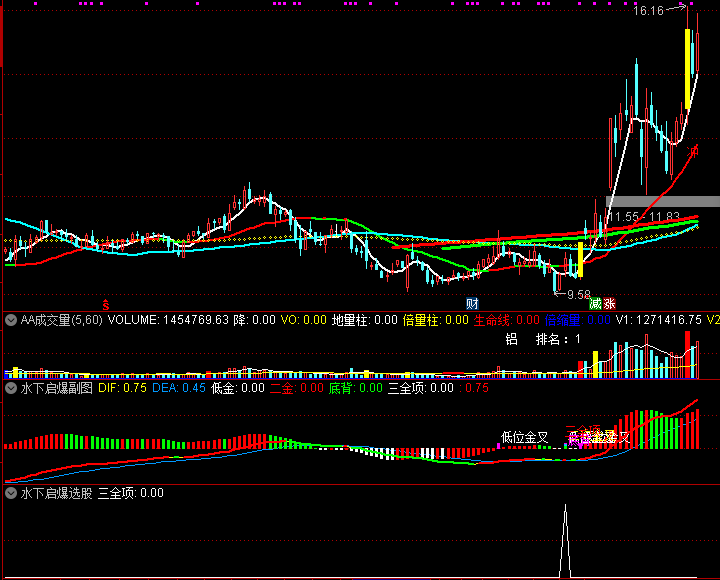The width and height of the screenshot is (720, 580).
Task: Click the V1: 1271416.75 value
Action: 658,320
